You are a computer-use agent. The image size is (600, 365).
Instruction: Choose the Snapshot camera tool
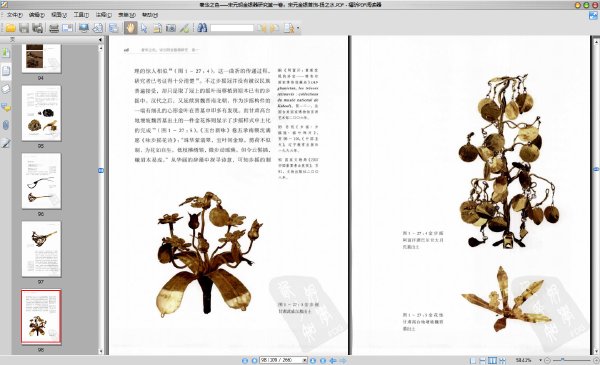pos(171,28)
